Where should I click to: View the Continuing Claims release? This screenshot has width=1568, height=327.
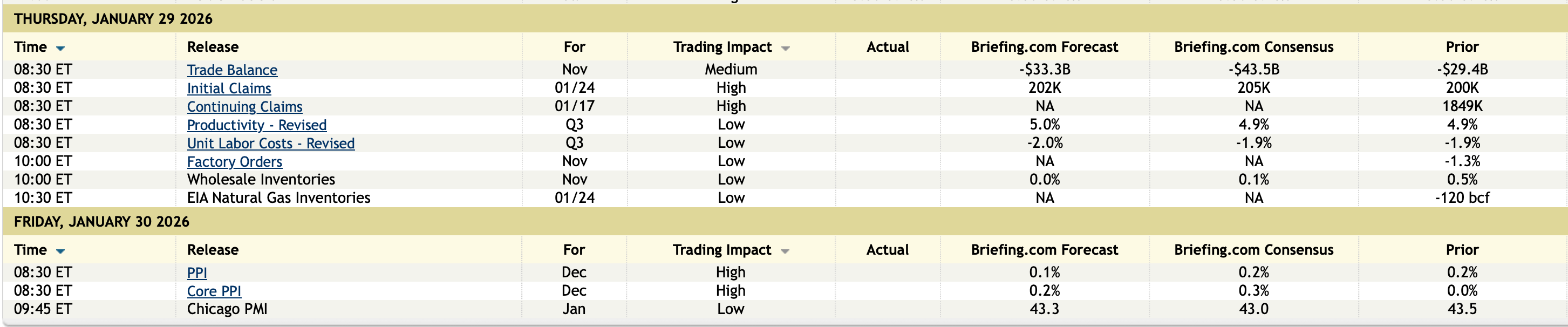point(244,106)
